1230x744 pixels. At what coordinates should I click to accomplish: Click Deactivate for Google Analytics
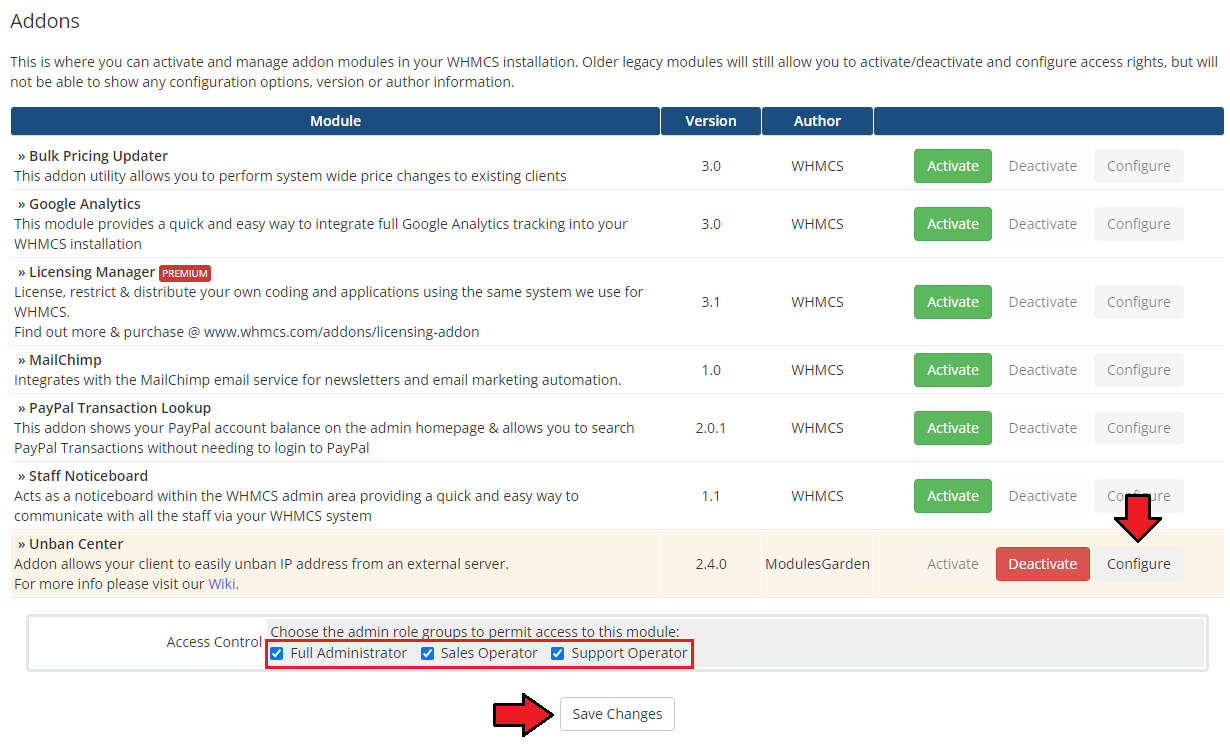click(x=1042, y=224)
